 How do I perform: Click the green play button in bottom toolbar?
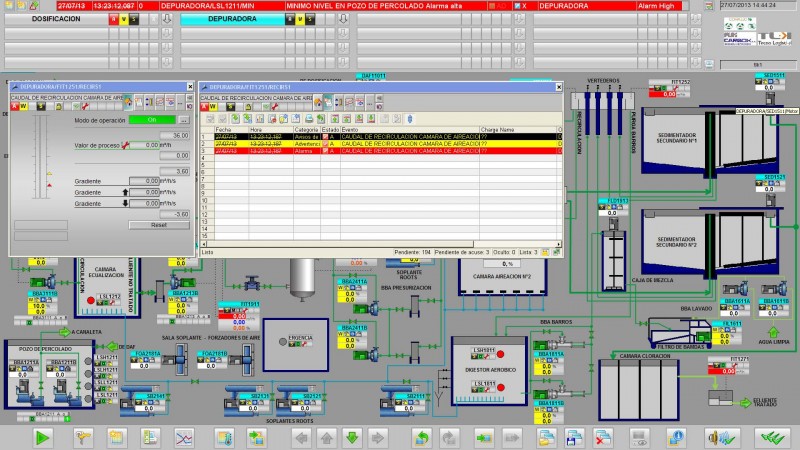(42, 438)
